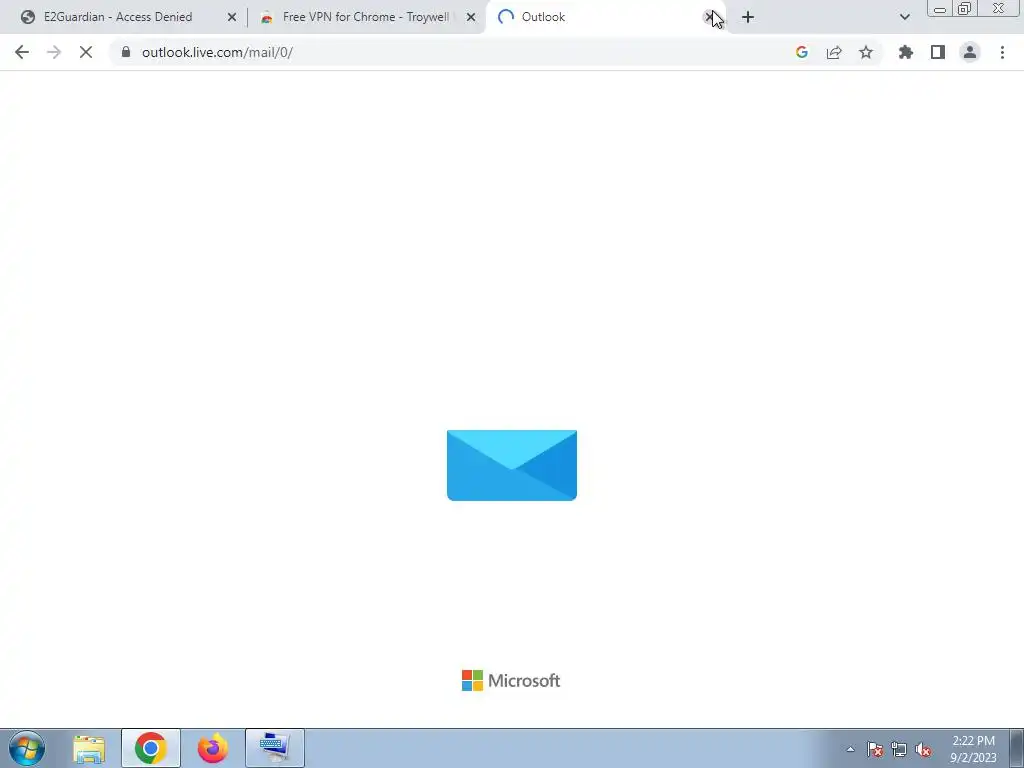Go back to the previous page
1024x768 pixels.
22,52
